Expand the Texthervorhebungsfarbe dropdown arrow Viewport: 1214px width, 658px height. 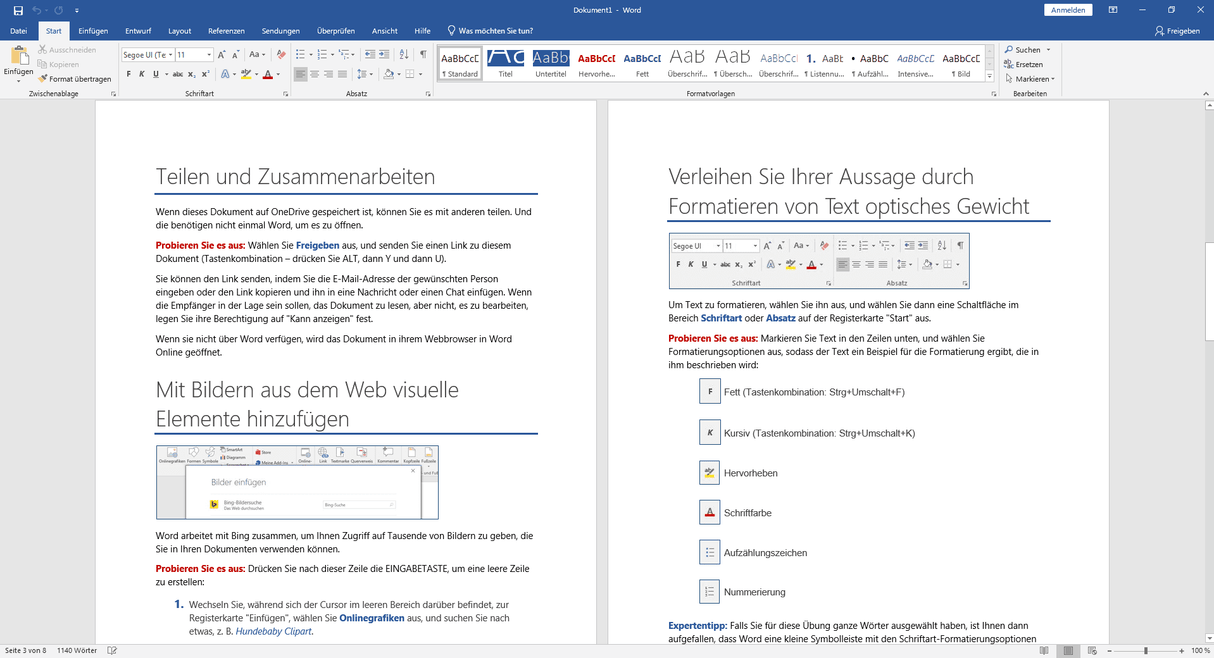[257, 73]
